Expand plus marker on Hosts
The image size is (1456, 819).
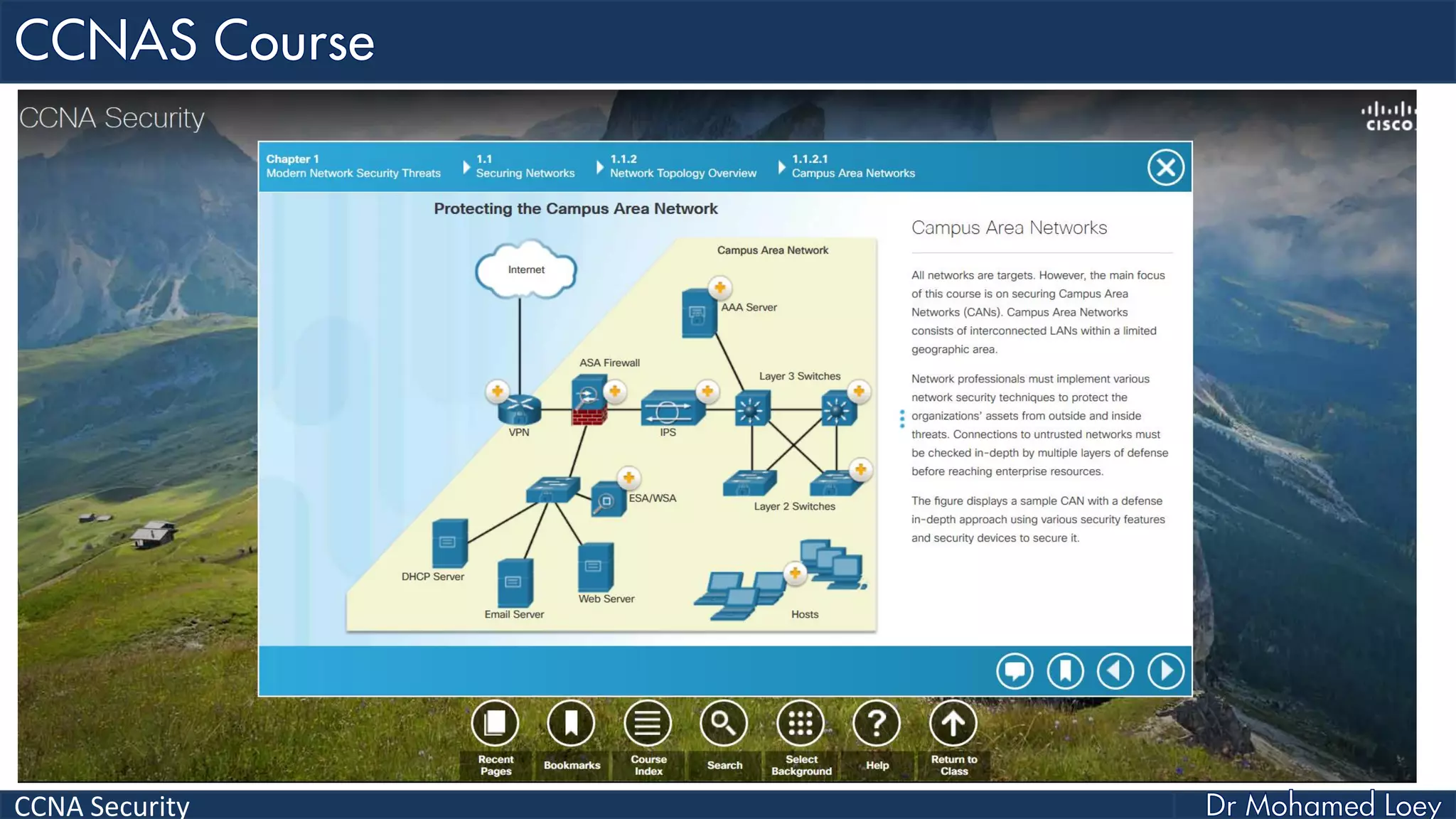click(x=795, y=573)
